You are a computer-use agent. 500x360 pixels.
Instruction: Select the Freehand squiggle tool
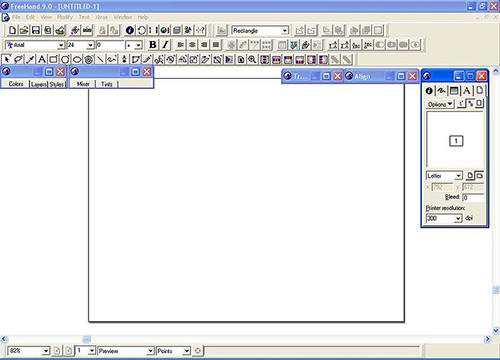(x=112, y=59)
